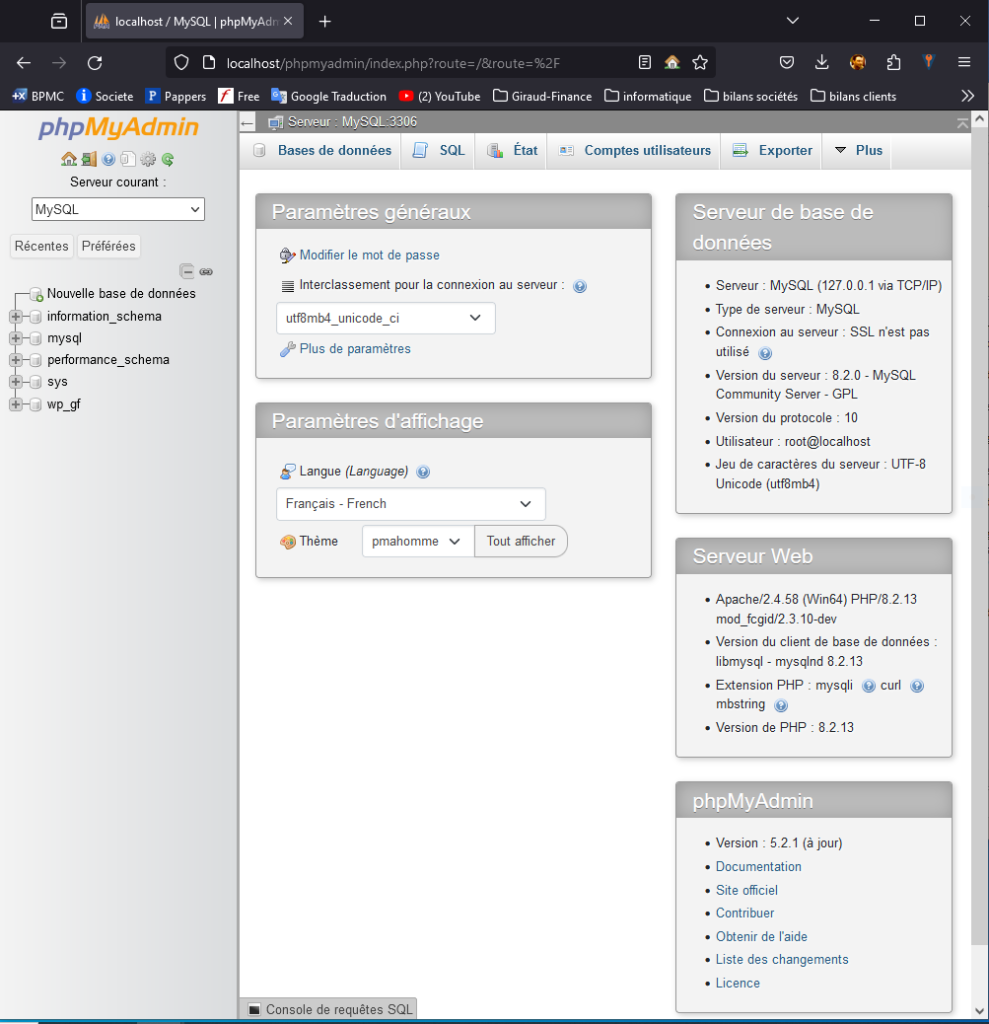The image size is (989, 1024).
Task: Click help icon beside SSL n'est pas utilisé
Action: click(765, 353)
